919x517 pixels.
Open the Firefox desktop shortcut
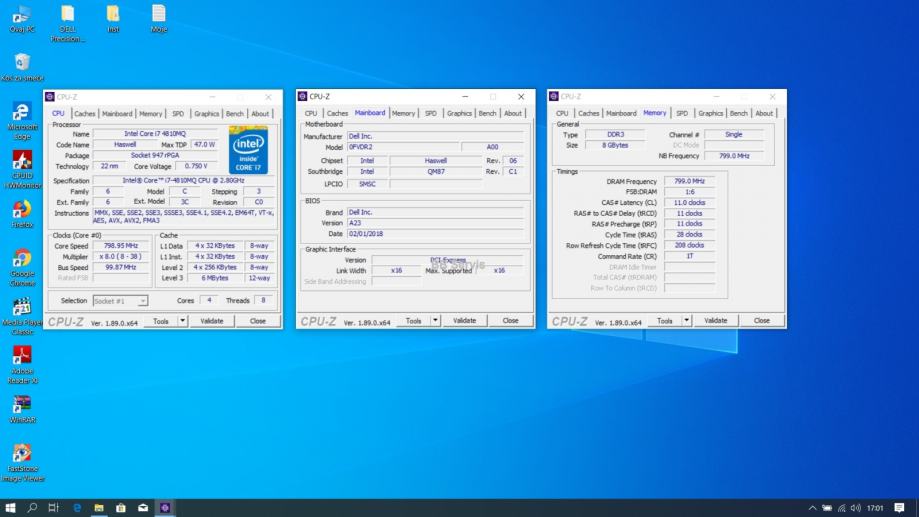pyautogui.click(x=21, y=210)
